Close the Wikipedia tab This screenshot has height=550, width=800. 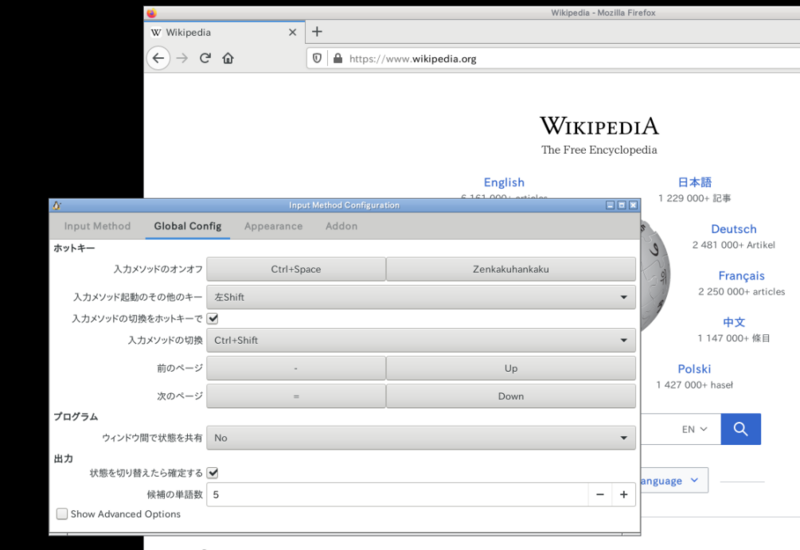point(292,32)
